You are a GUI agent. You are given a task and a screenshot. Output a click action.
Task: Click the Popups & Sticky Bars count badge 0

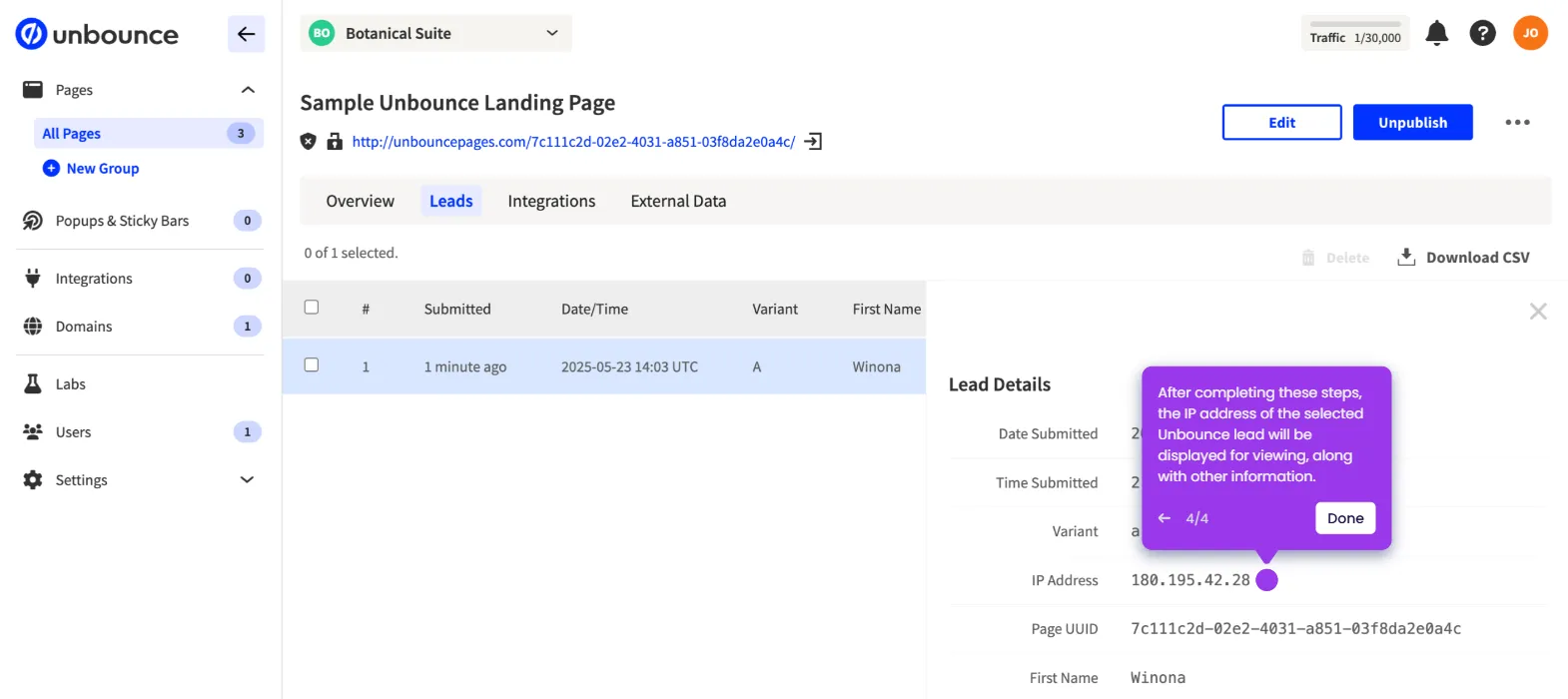click(x=248, y=221)
